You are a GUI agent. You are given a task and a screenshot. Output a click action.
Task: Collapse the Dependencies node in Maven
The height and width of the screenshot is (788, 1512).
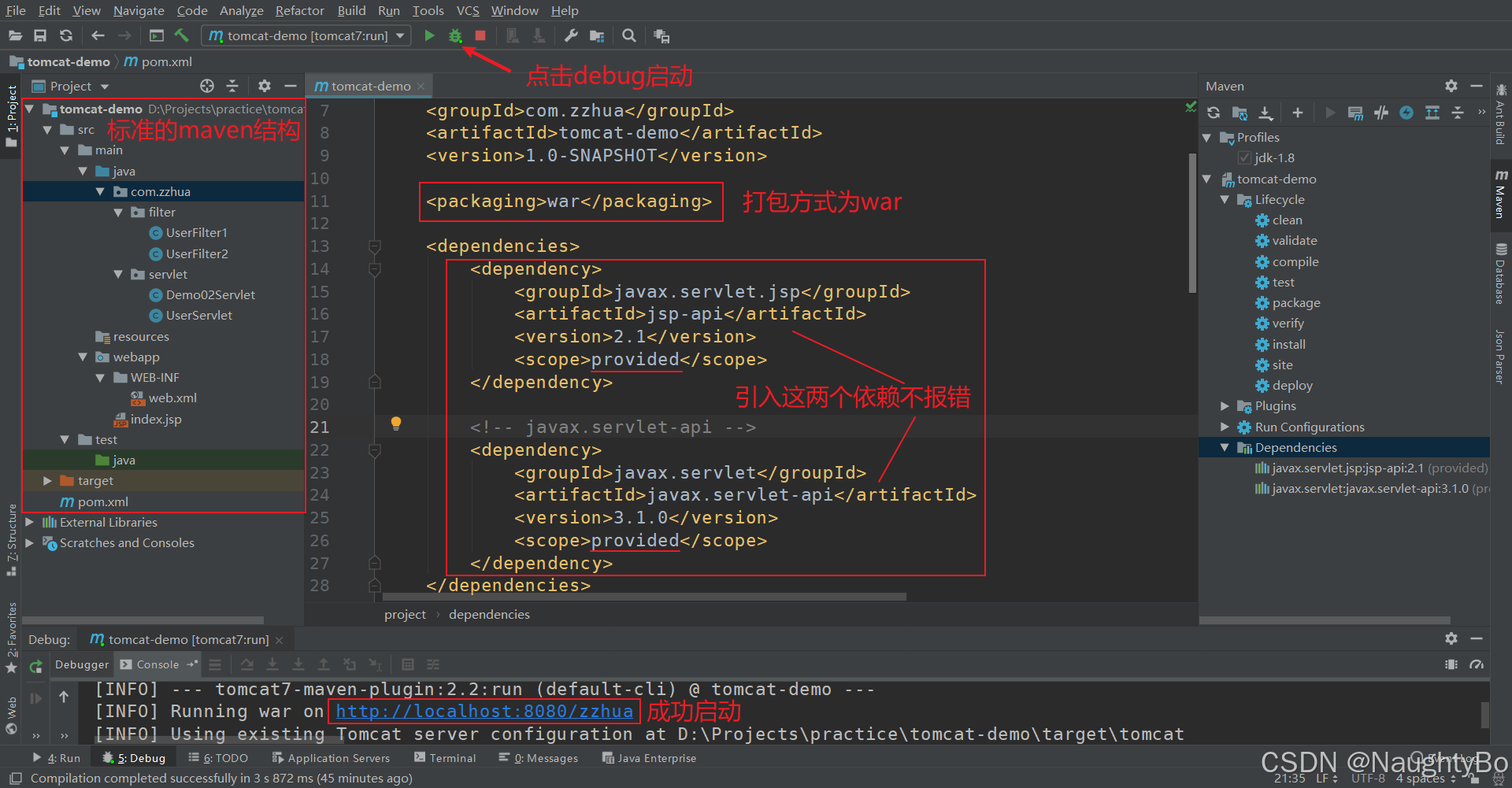(x=1225, y=447)
